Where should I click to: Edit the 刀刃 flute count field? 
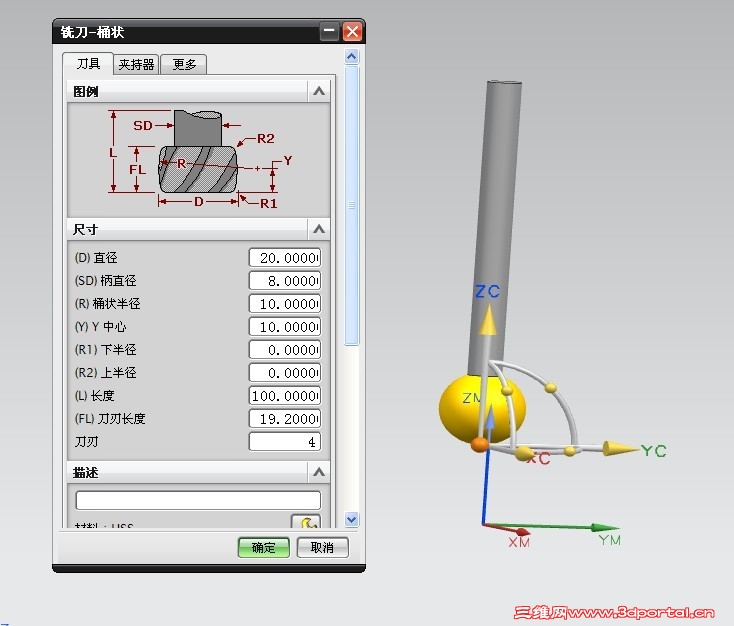pyautogui.click(x=285, y=441)
